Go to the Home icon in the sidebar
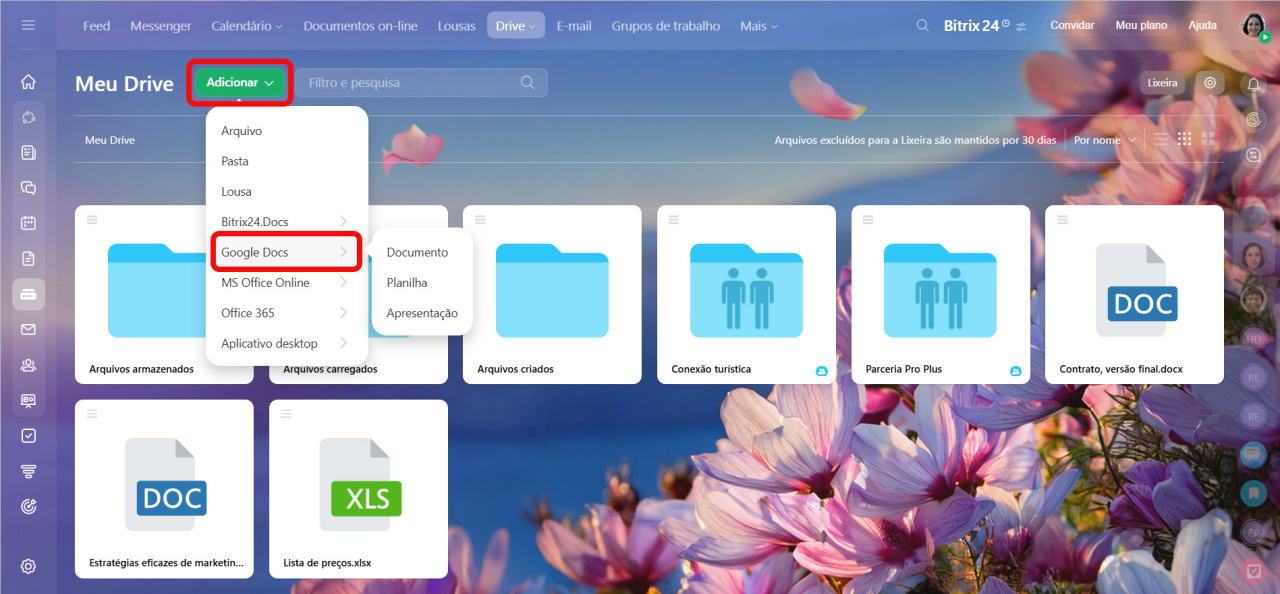The width and height of the screenshot is (1280, 594). pyautogui.click(x=28, y=82)
